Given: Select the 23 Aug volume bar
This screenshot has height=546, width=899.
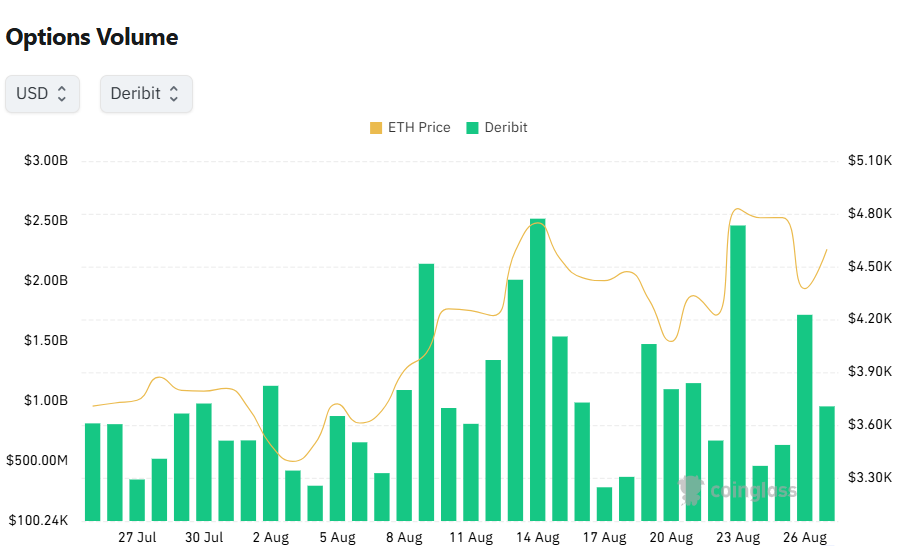Looking at the screenshot, I should (738, 373).
